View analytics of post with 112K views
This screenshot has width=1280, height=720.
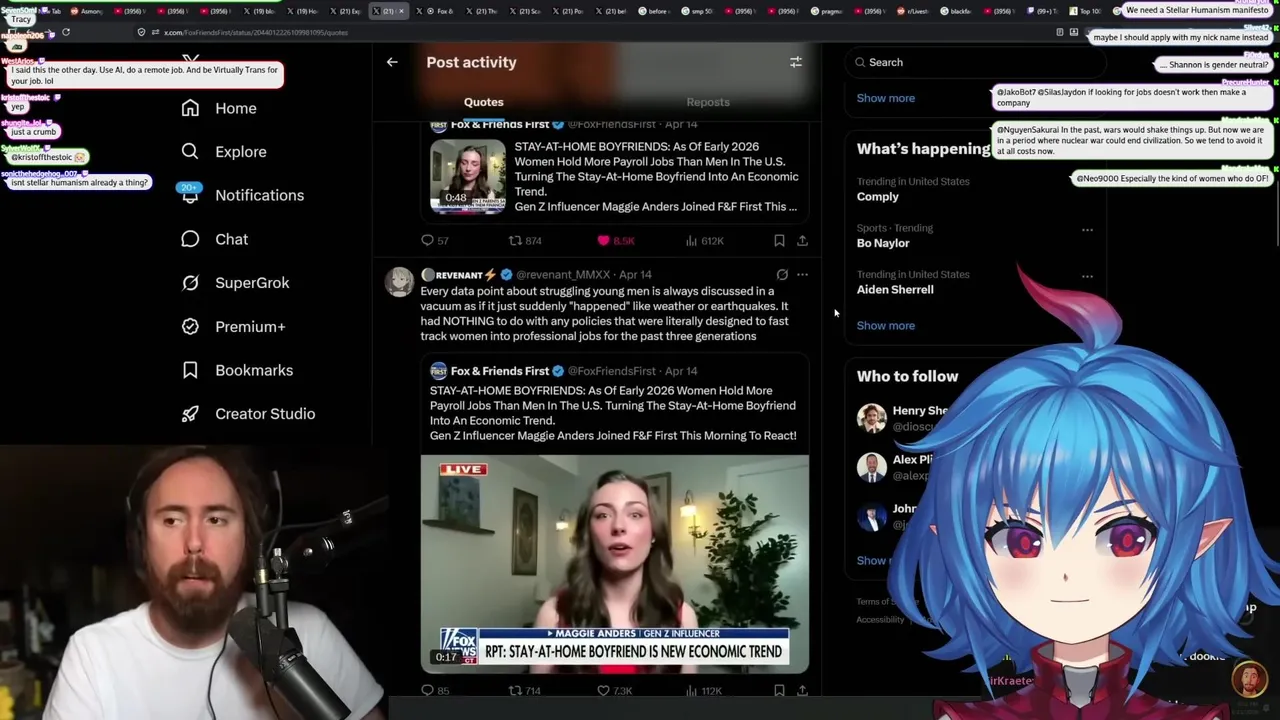[704, 691]
